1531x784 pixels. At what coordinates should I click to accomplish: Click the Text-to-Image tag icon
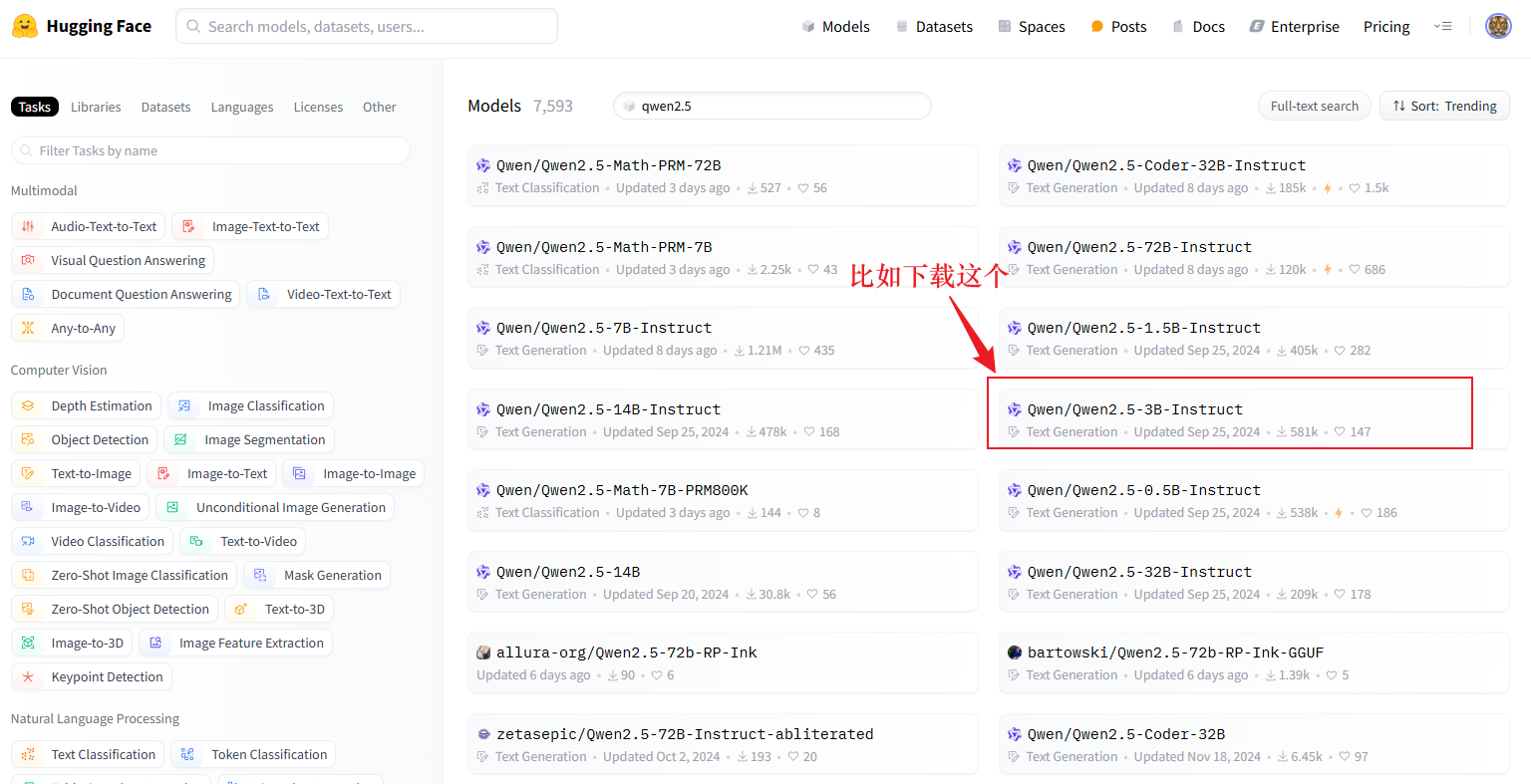tap(28, 473)
